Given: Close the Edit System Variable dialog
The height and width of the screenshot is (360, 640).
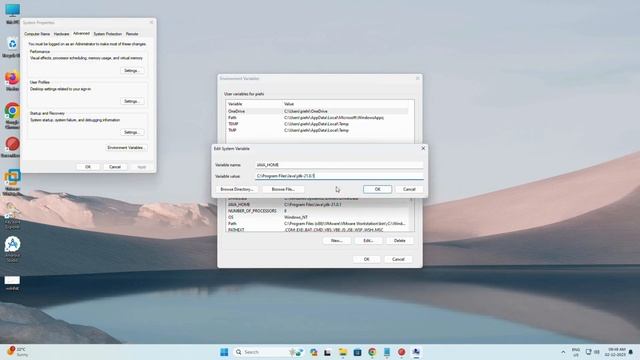Looking at the screenshot, I should click(x=423, y=149).
